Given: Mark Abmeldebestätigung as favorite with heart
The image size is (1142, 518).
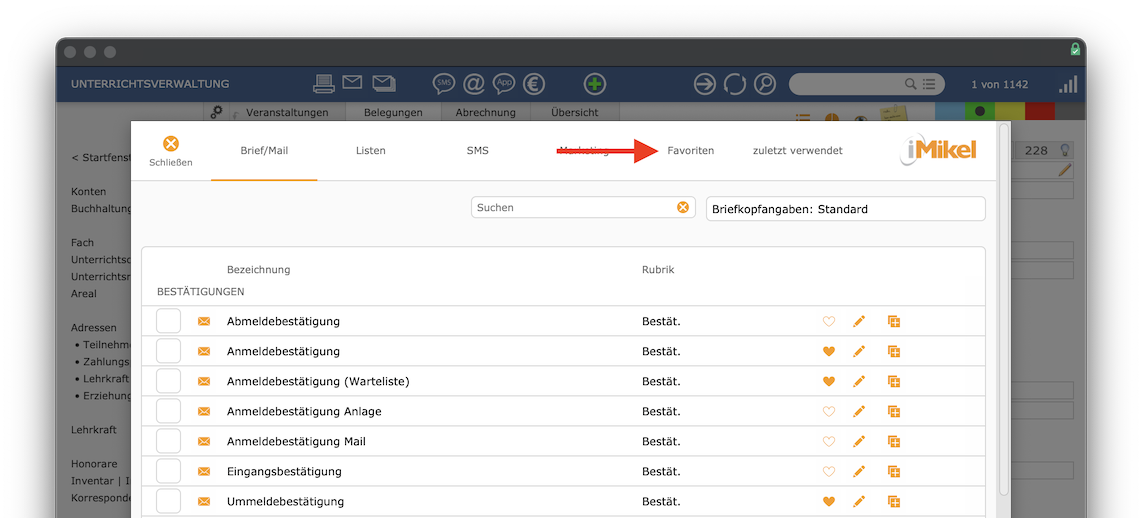Looking at the screenshot, I should (x=828, y=321).
